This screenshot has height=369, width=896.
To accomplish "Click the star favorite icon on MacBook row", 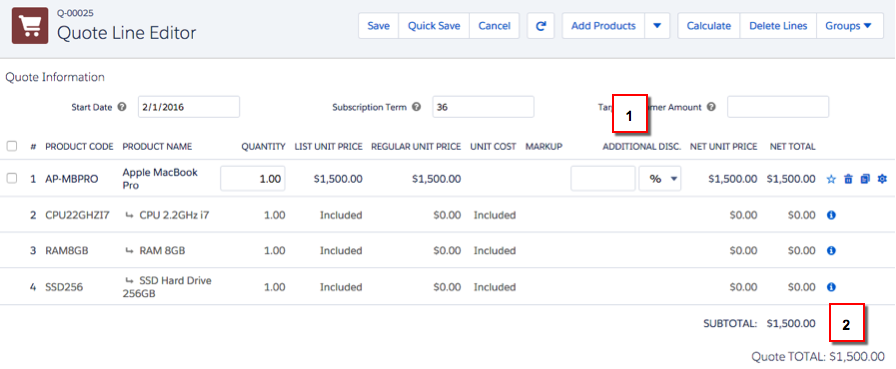I will tap(831, 179).
